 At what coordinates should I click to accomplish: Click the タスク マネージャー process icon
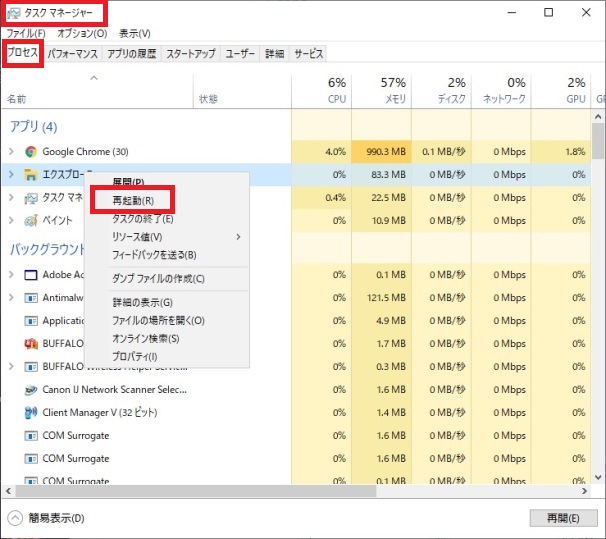pos(31,198)
